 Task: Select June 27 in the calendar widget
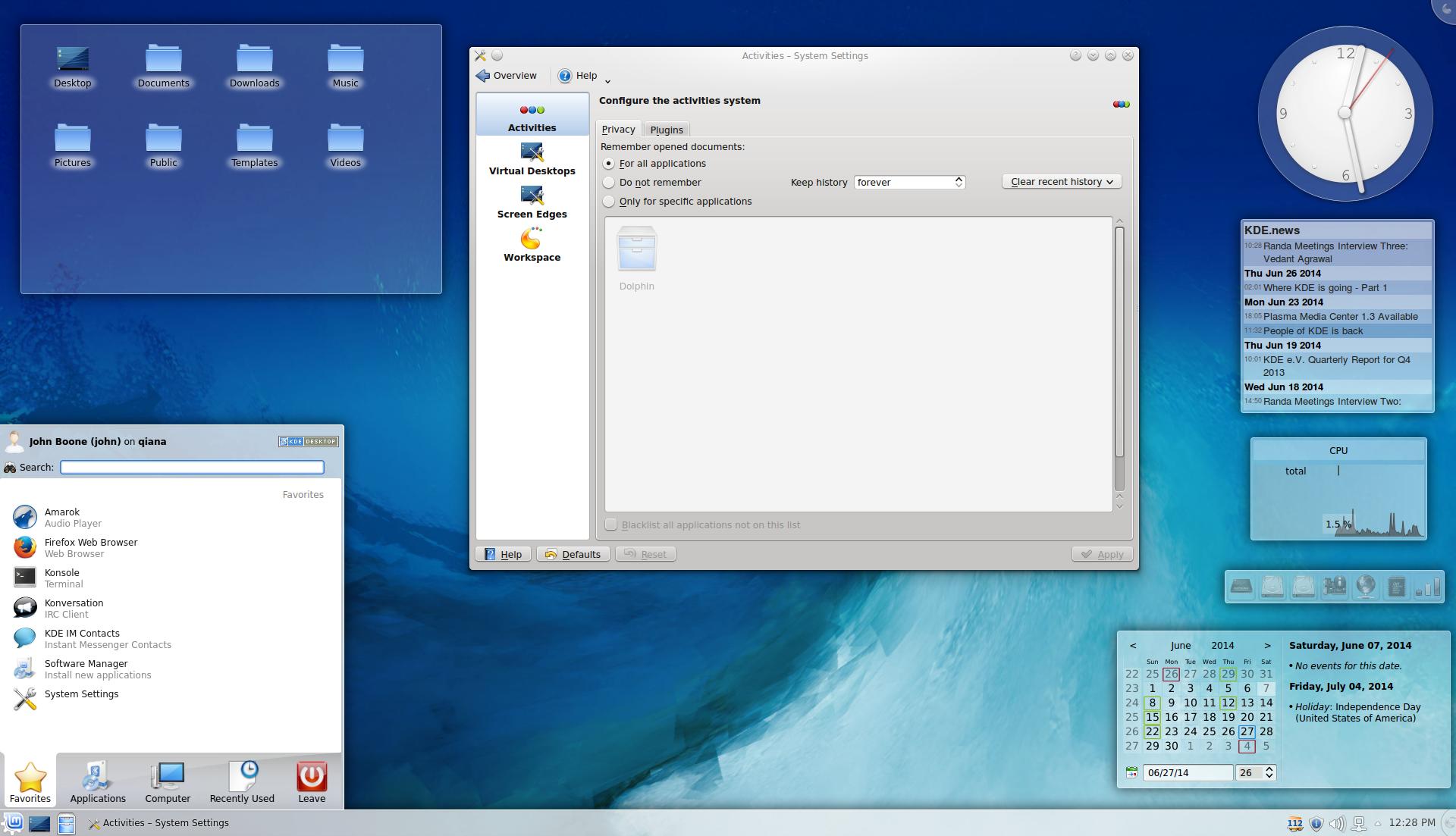[x=1247, y=731]
